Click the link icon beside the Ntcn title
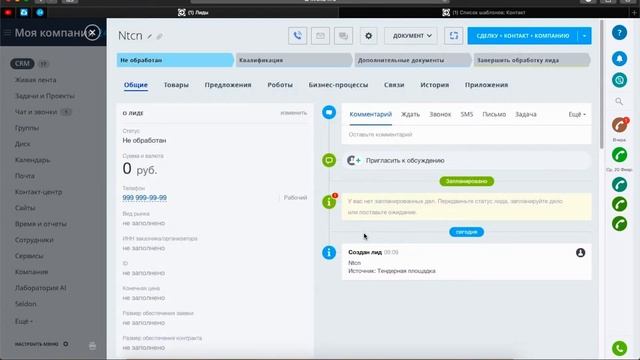Image resolution: width=640 pixels, height=360 pixels. pos(160,37)
